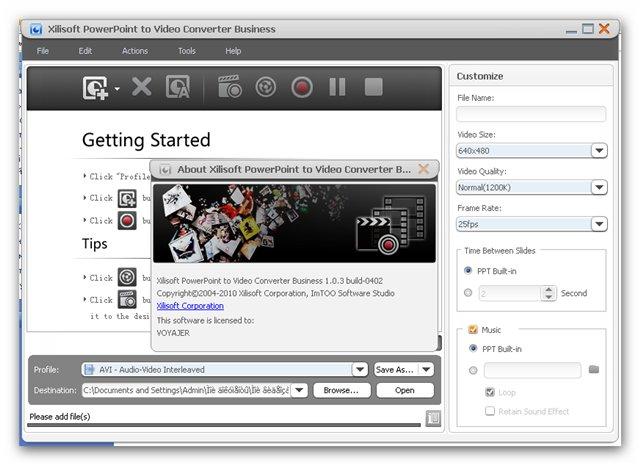This screenshot has height=465, width=640.
Task: Maximize the main window
Action: point(588,29)
